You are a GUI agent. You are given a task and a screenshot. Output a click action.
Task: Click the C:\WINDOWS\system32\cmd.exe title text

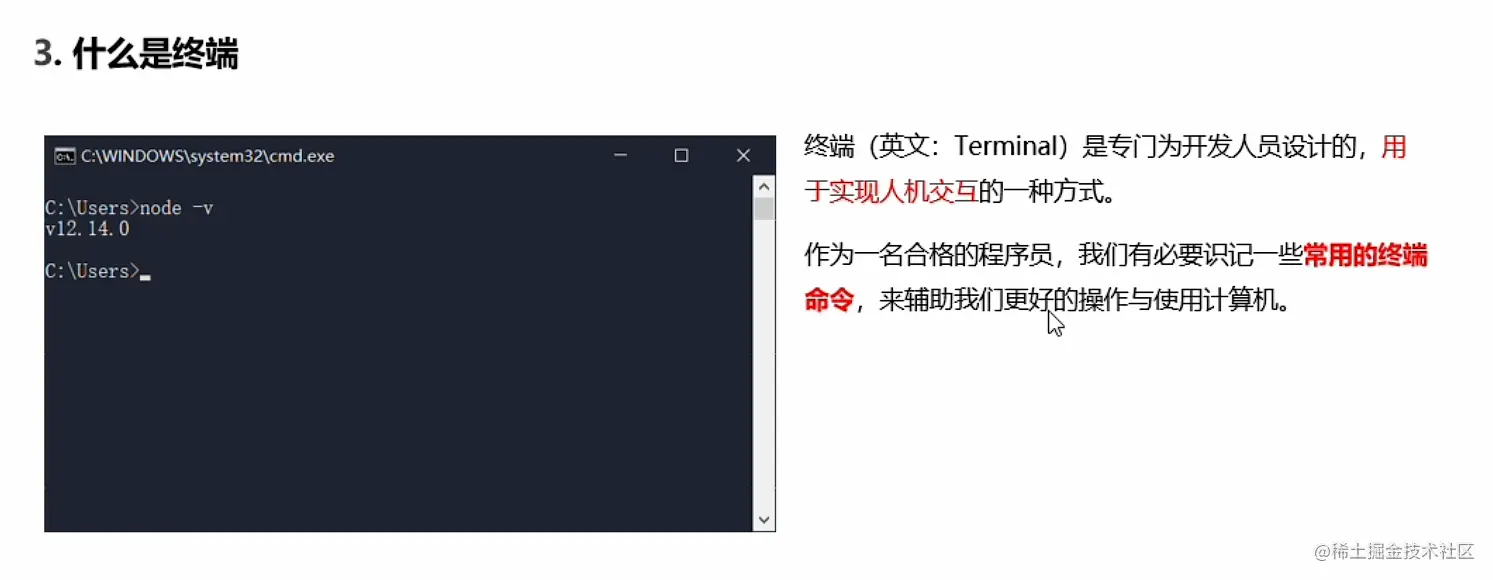[x=208, y=156]
